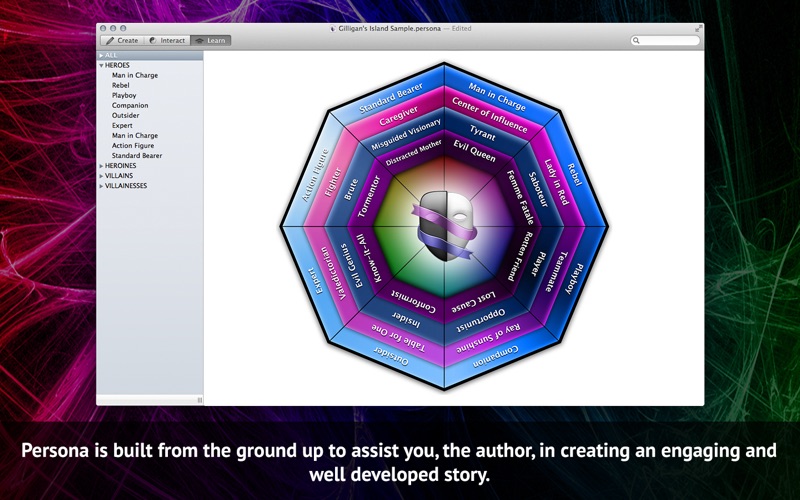
Task: Click the pink Caregiver wheel segment
Action: pyautogui.click(x=400, y=117)
